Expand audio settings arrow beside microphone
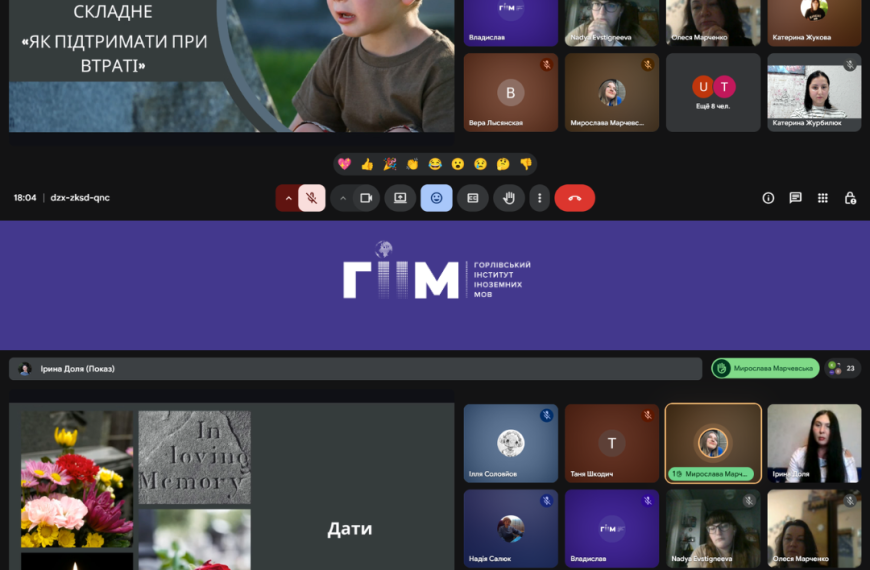 pyautogui.click(x=288, y=198)
